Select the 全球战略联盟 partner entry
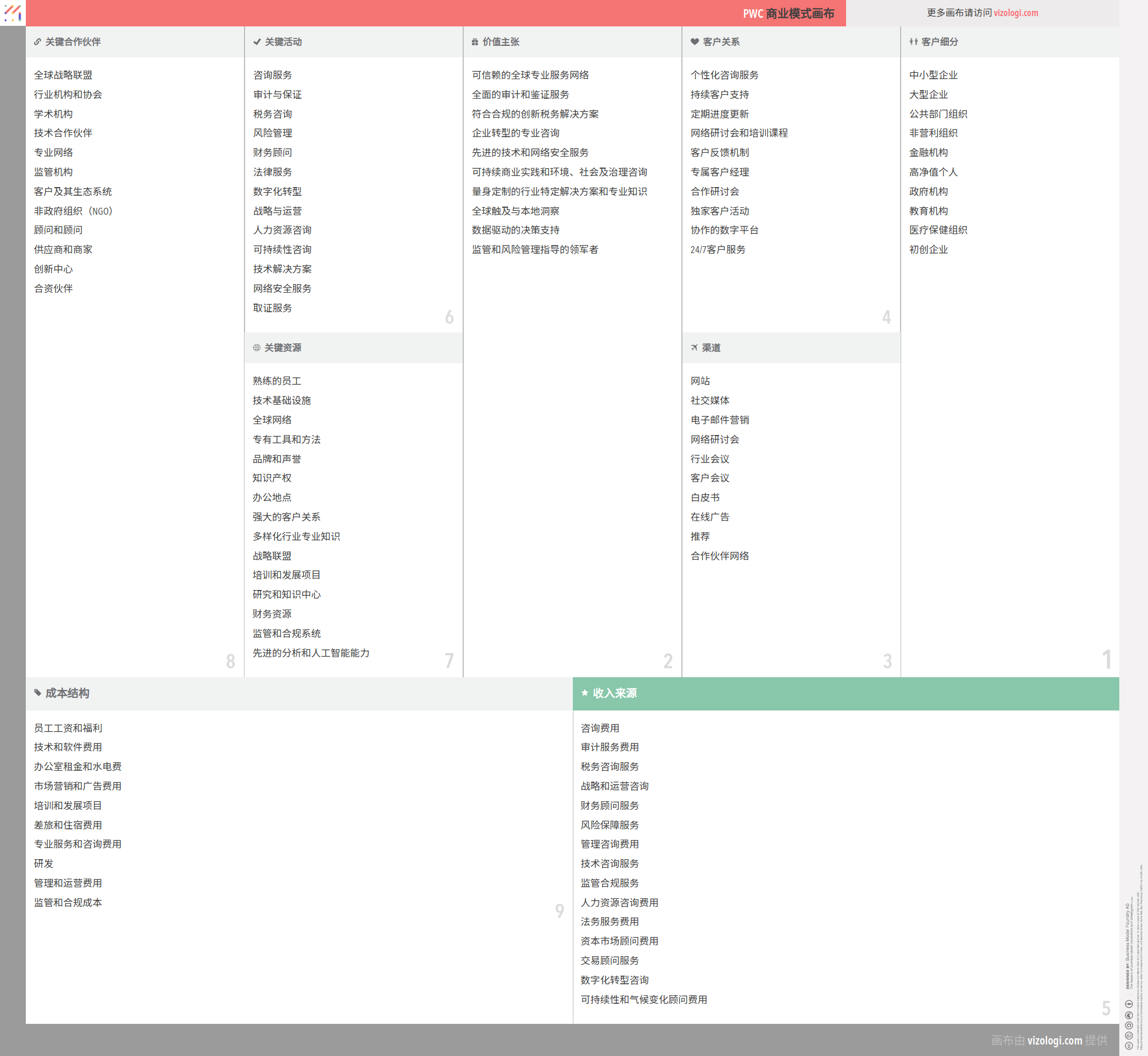The width and height of the screenshot is (1148, 1056). click(63, 75)
